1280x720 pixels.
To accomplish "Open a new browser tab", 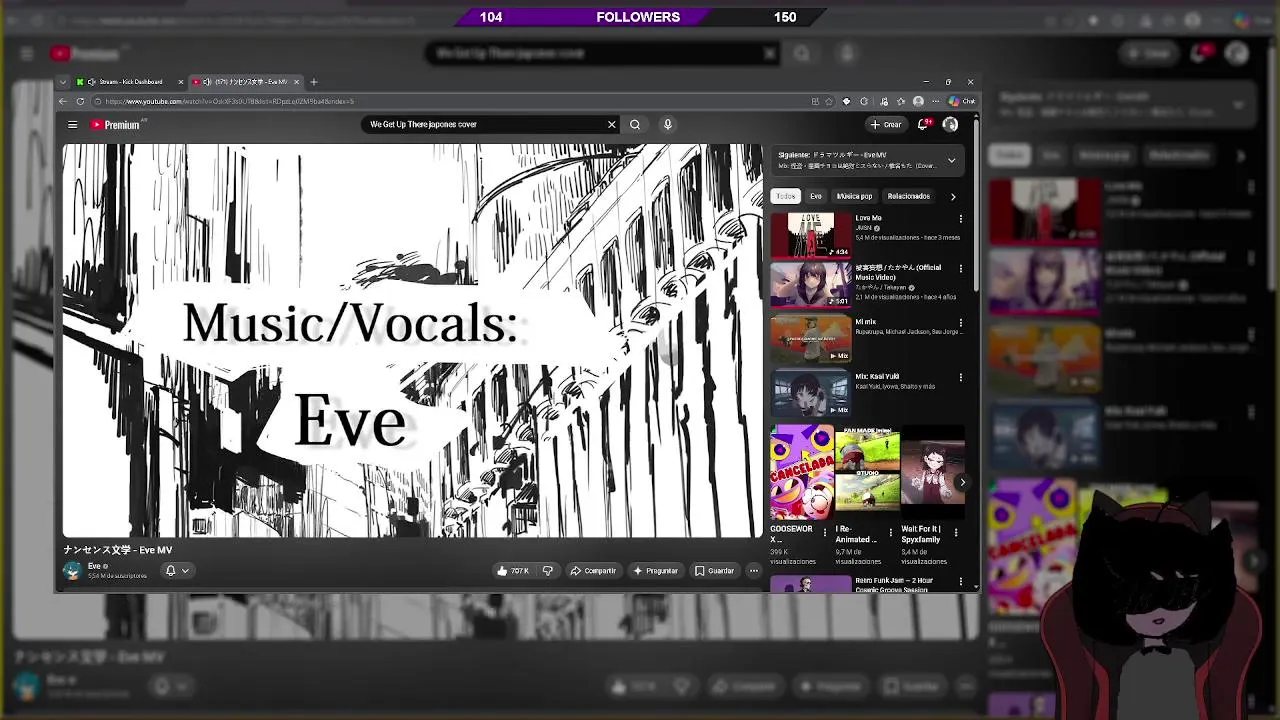I will pyautogui.click(x=313, y=82).
